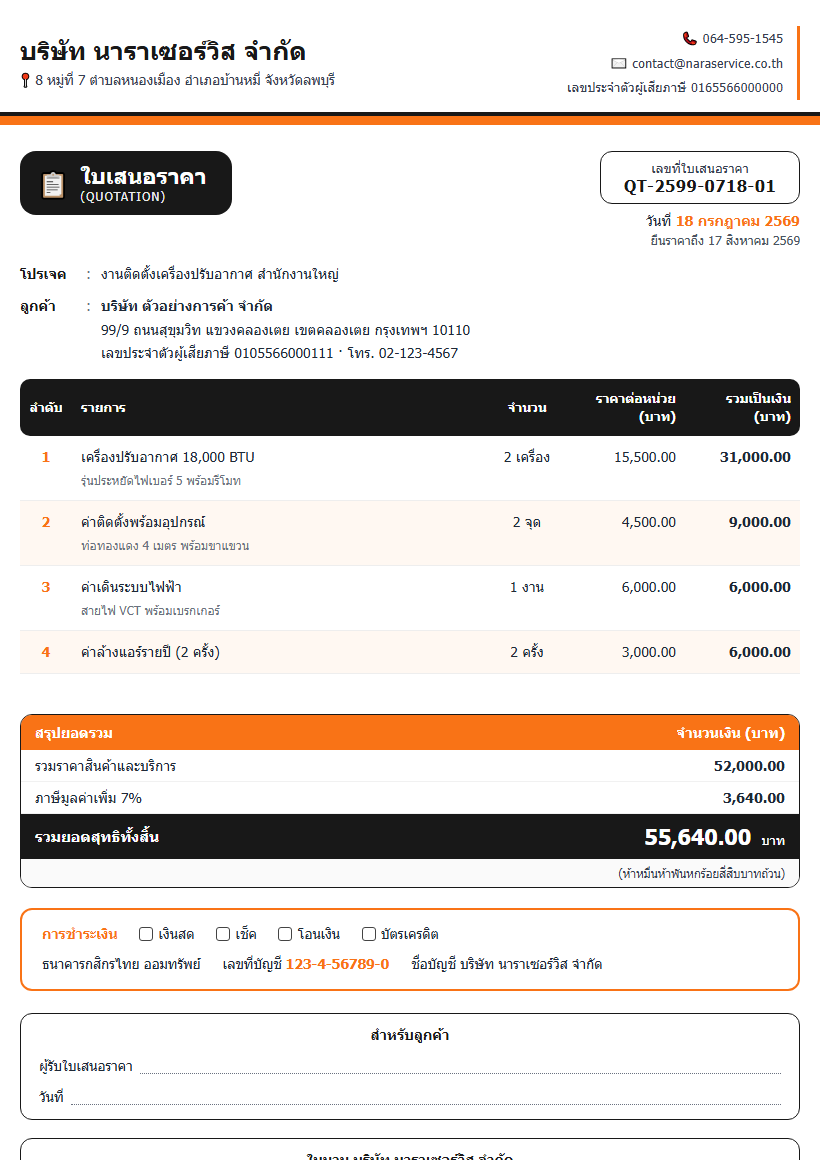Tick the โอนเงิน checkbox
Screen dimensions: 820x1160
coord(285,934)
